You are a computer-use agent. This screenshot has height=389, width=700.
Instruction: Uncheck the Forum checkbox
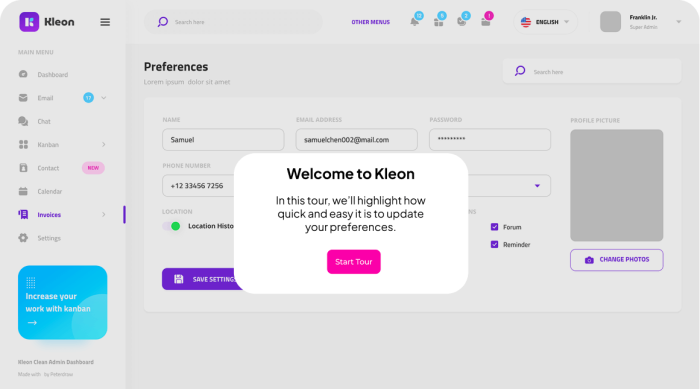[x=494, y=227]
